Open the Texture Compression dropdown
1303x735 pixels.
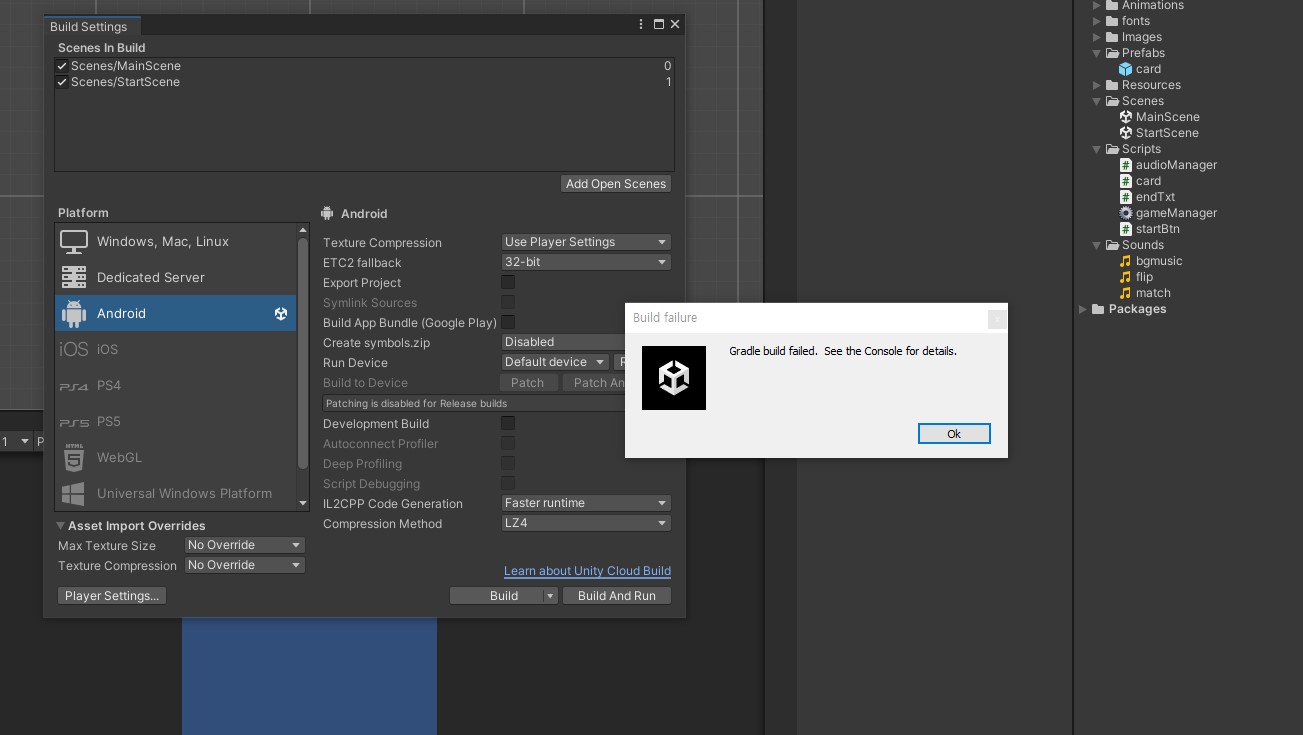[585, 242]
